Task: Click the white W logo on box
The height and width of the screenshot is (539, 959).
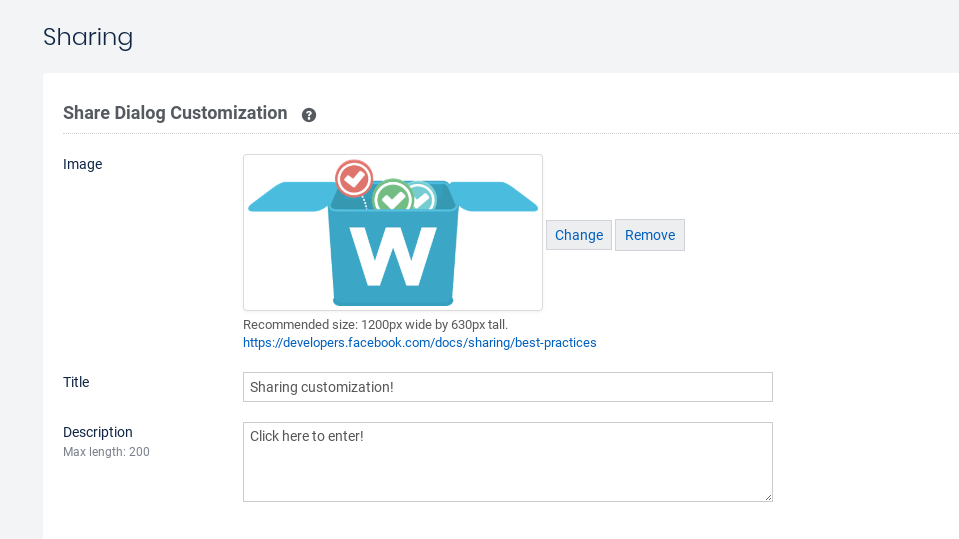Action: 393,257
